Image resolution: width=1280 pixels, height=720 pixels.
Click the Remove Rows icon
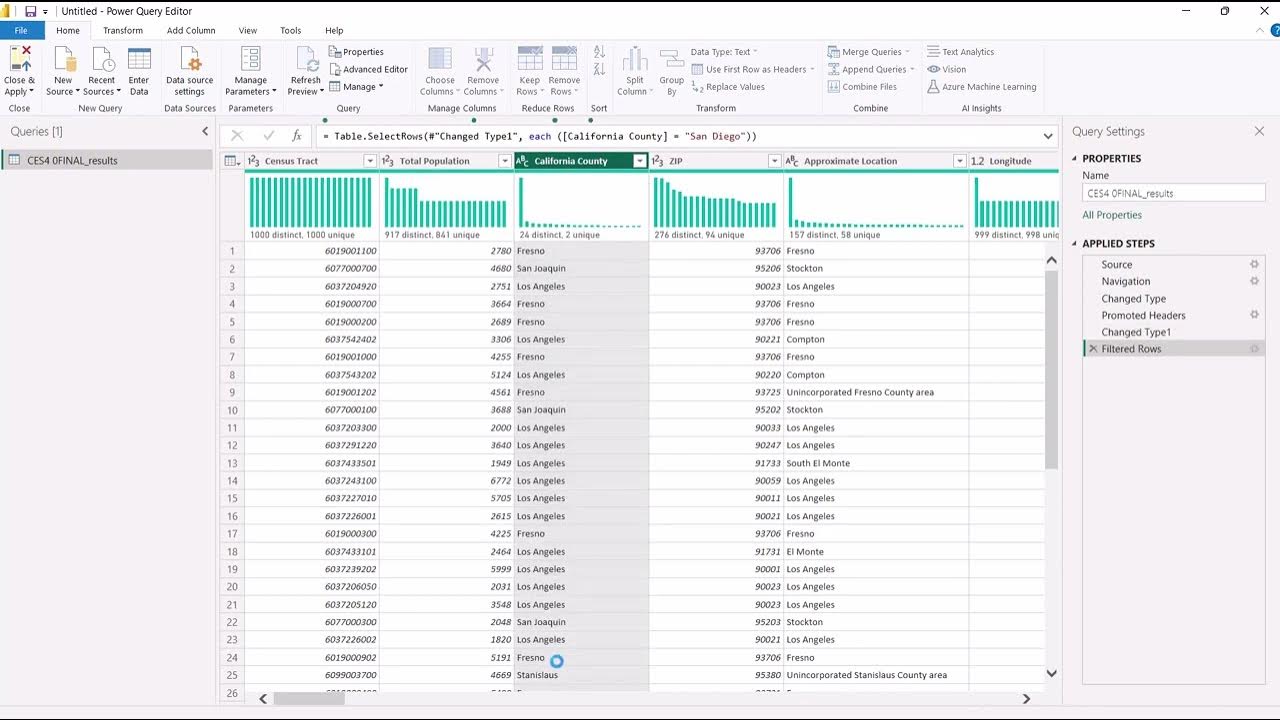[564, 59]
